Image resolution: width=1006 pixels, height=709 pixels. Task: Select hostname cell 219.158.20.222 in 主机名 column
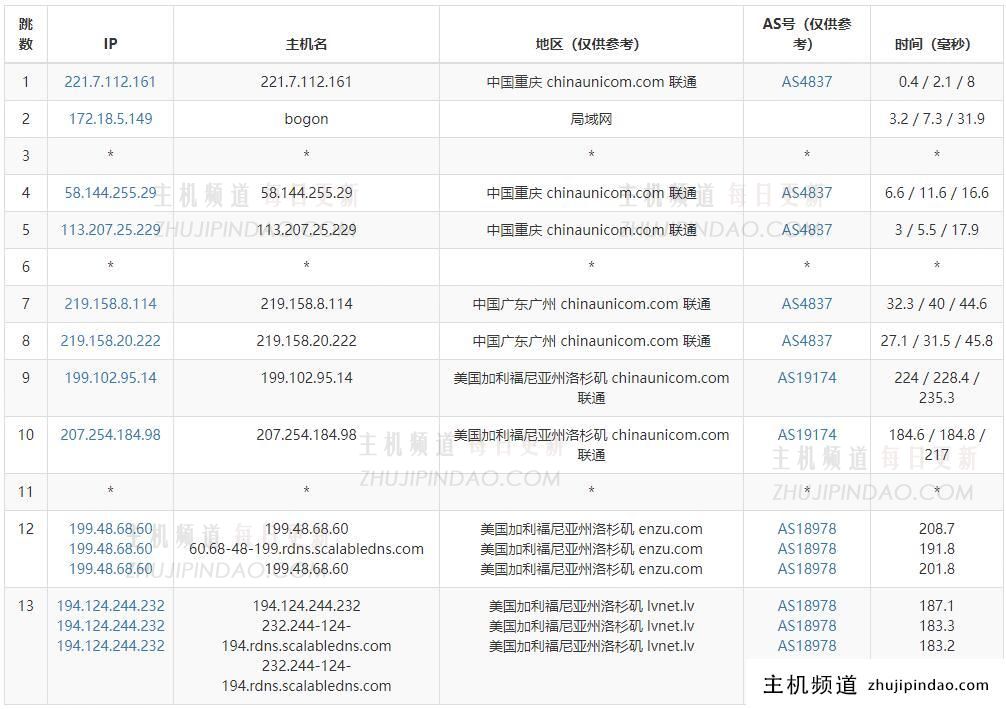pyautogui.click(x=306, y=341)
